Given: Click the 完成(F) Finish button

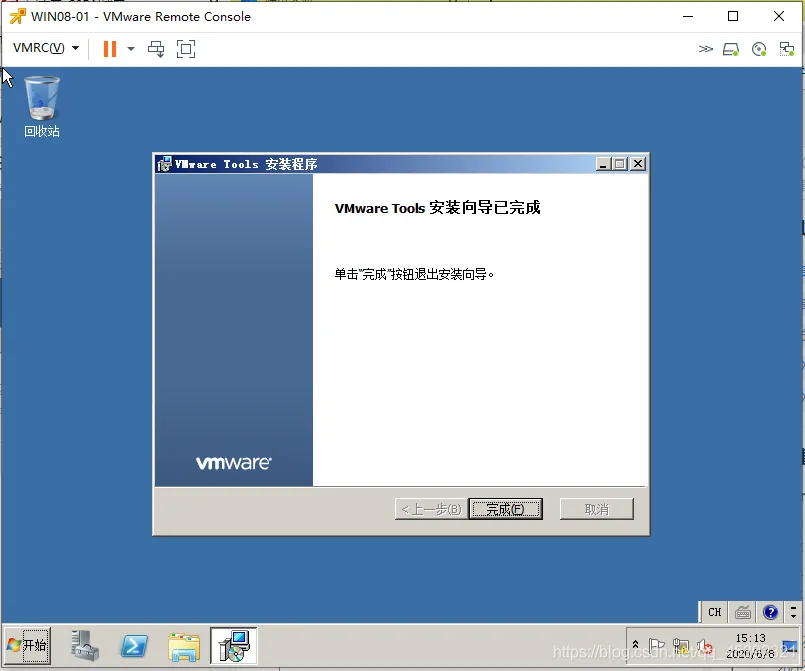Looking at the screenshot, I should (x=505, y=509).
